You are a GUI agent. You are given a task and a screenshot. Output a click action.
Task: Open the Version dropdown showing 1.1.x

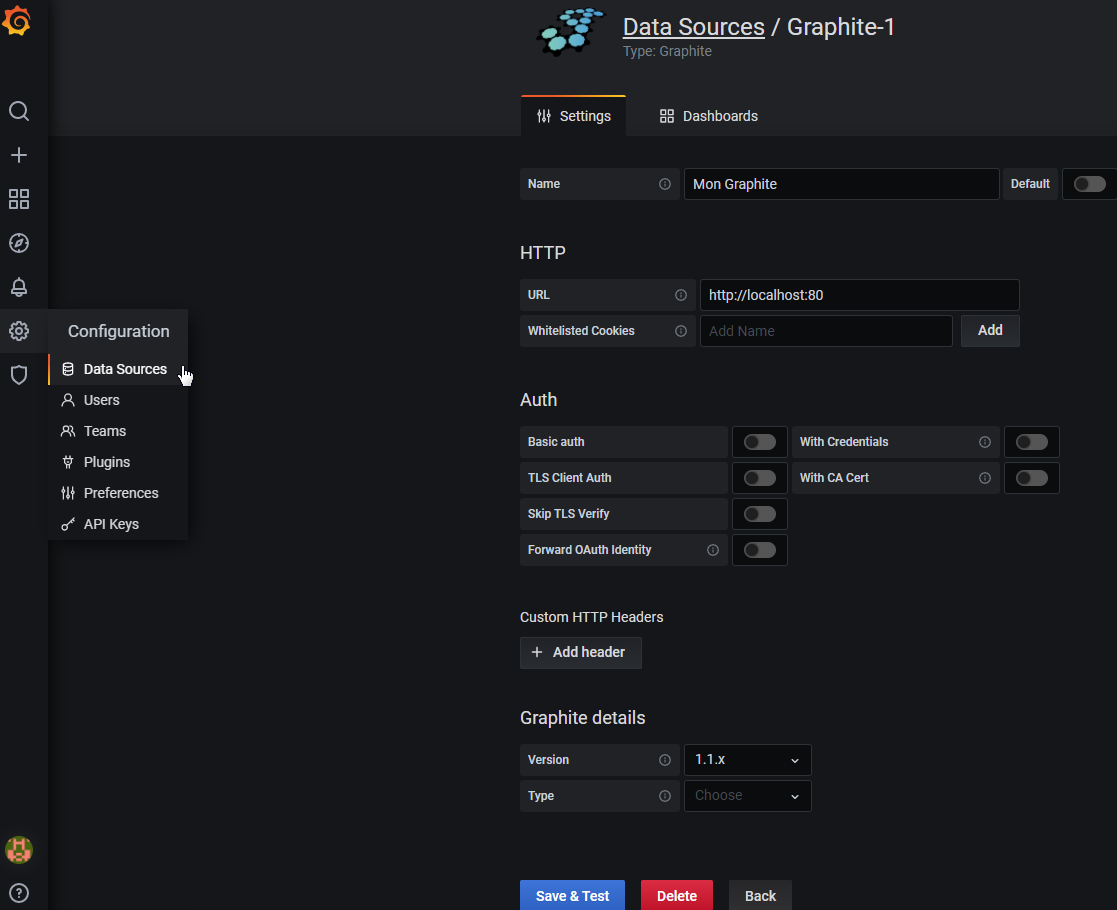tap(747, 760)
